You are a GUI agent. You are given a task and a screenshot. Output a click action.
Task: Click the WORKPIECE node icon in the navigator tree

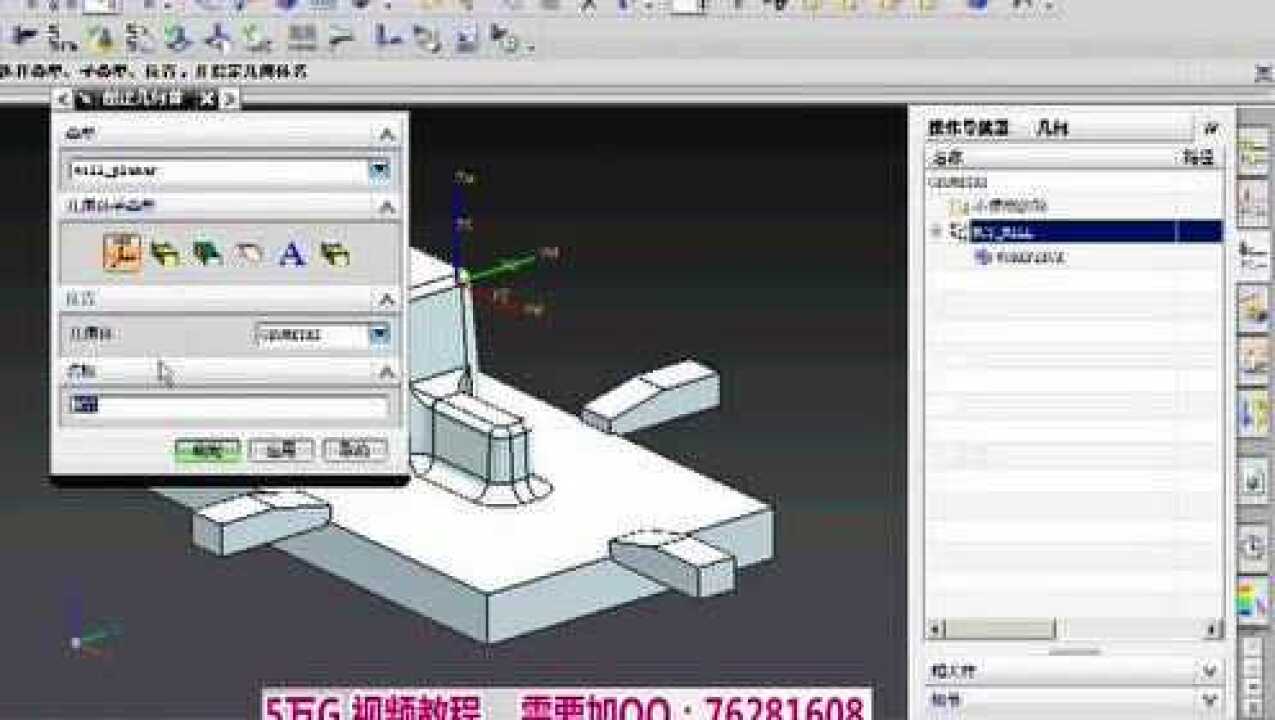tap(985, 256)
